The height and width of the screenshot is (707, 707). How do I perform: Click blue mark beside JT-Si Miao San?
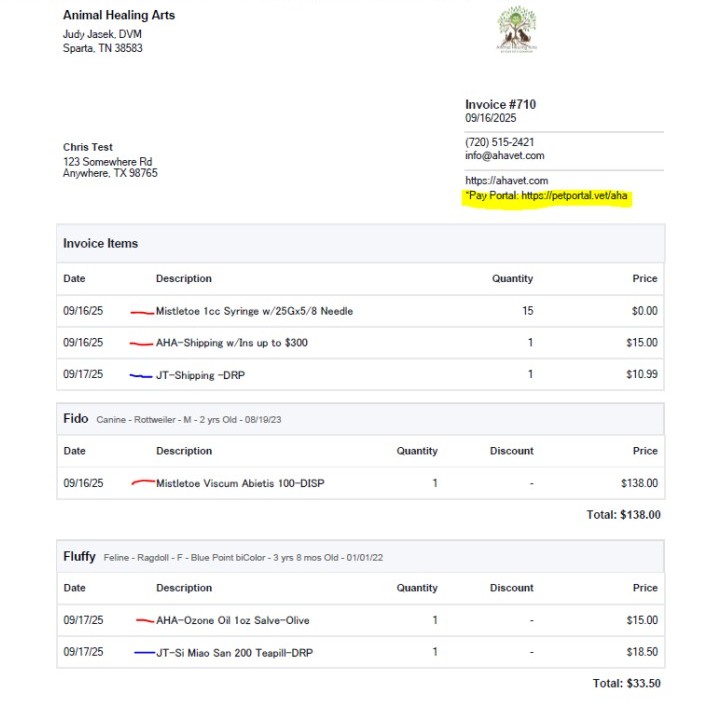(143, 652)
